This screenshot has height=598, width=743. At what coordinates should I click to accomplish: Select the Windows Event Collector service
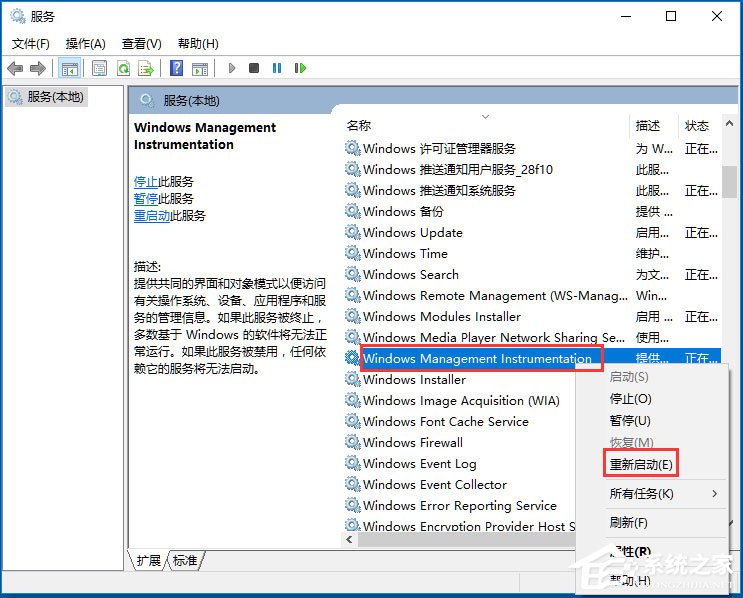click(x=435, y=484)
